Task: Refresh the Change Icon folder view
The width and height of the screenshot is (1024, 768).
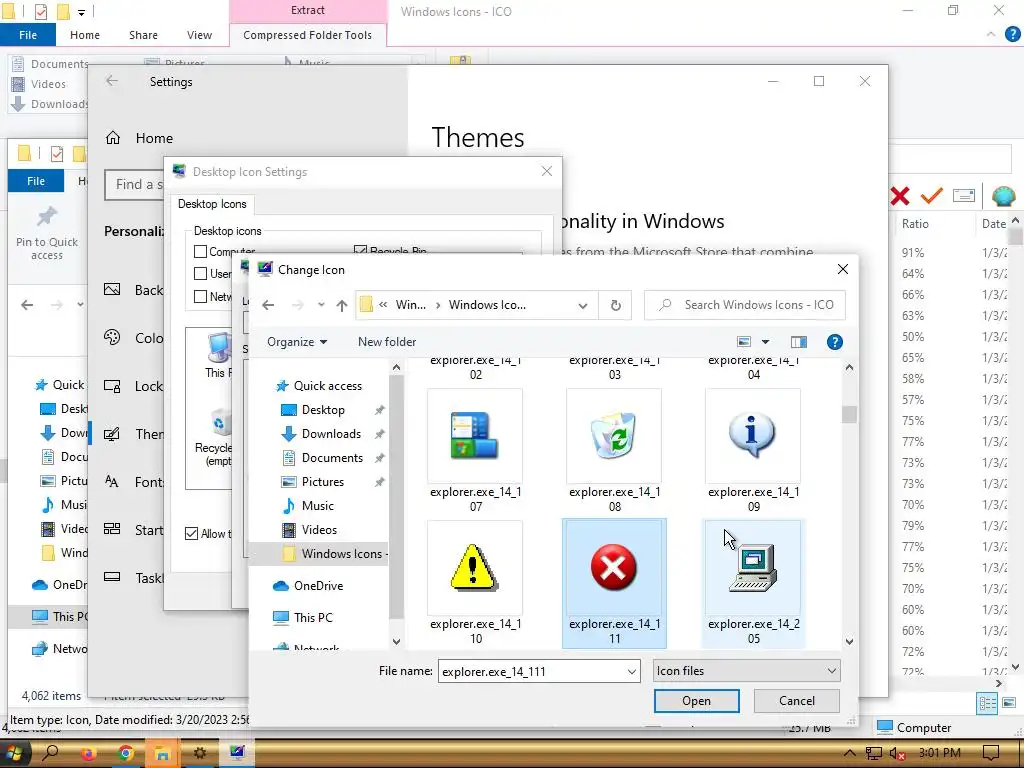Action: [615, 305]
